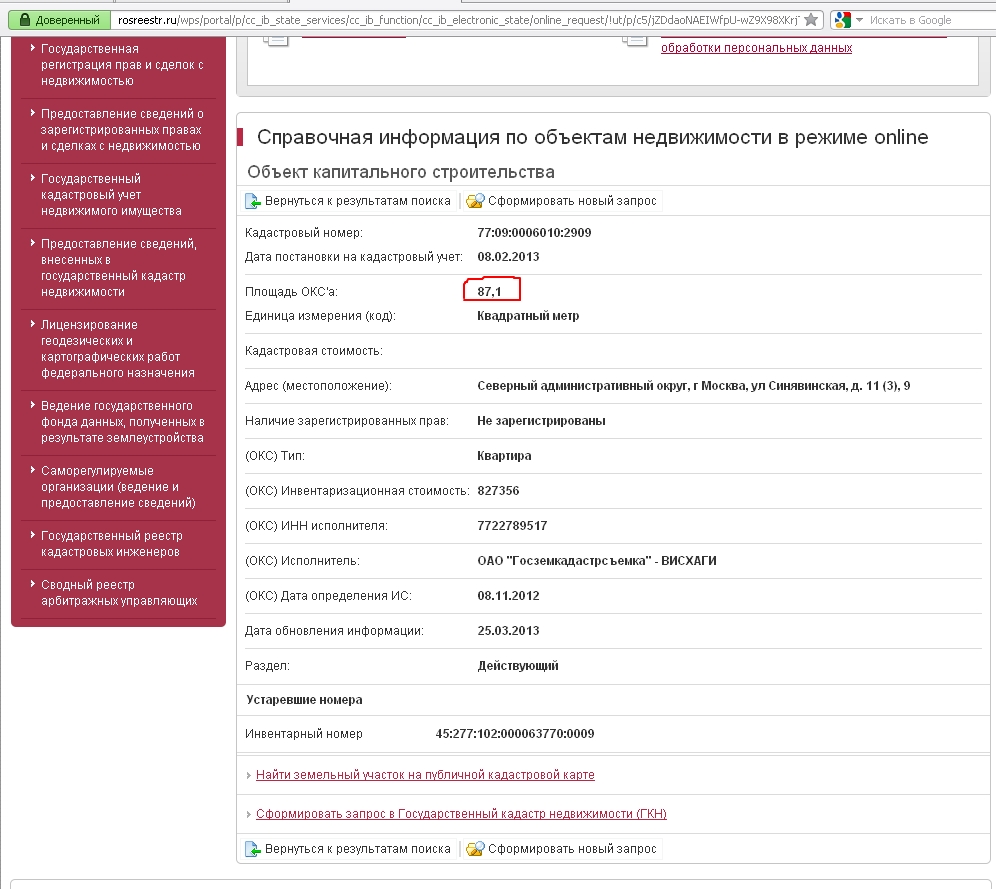This screenshot has height=889, width=996.
Task: Click the green 'Доверенный' security badge
Action: pos(59,20)
